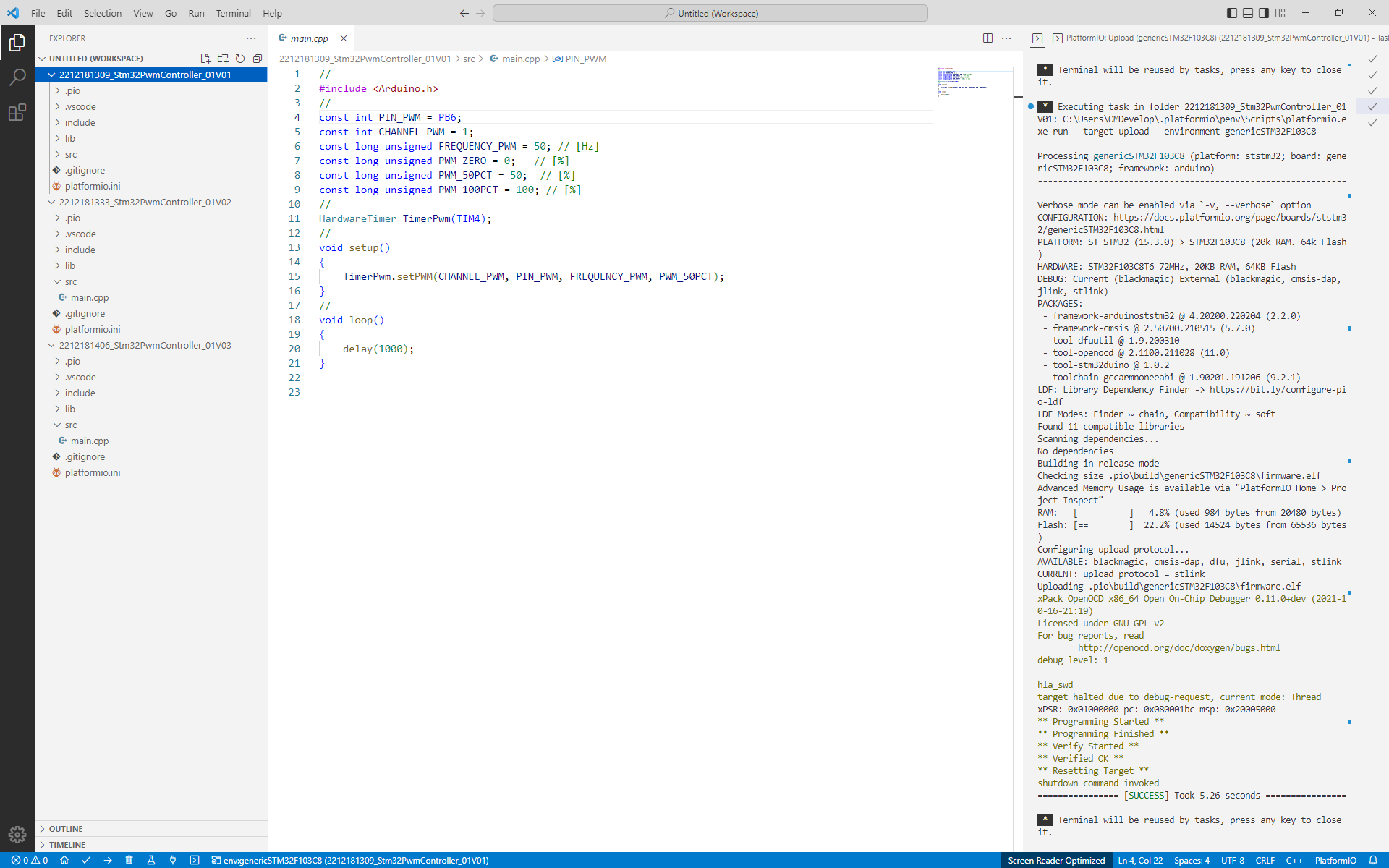The width and height of the screenshot is (1389, 868).
Task: Open the Extensions view in the activity bar
Action: [17, 111]
